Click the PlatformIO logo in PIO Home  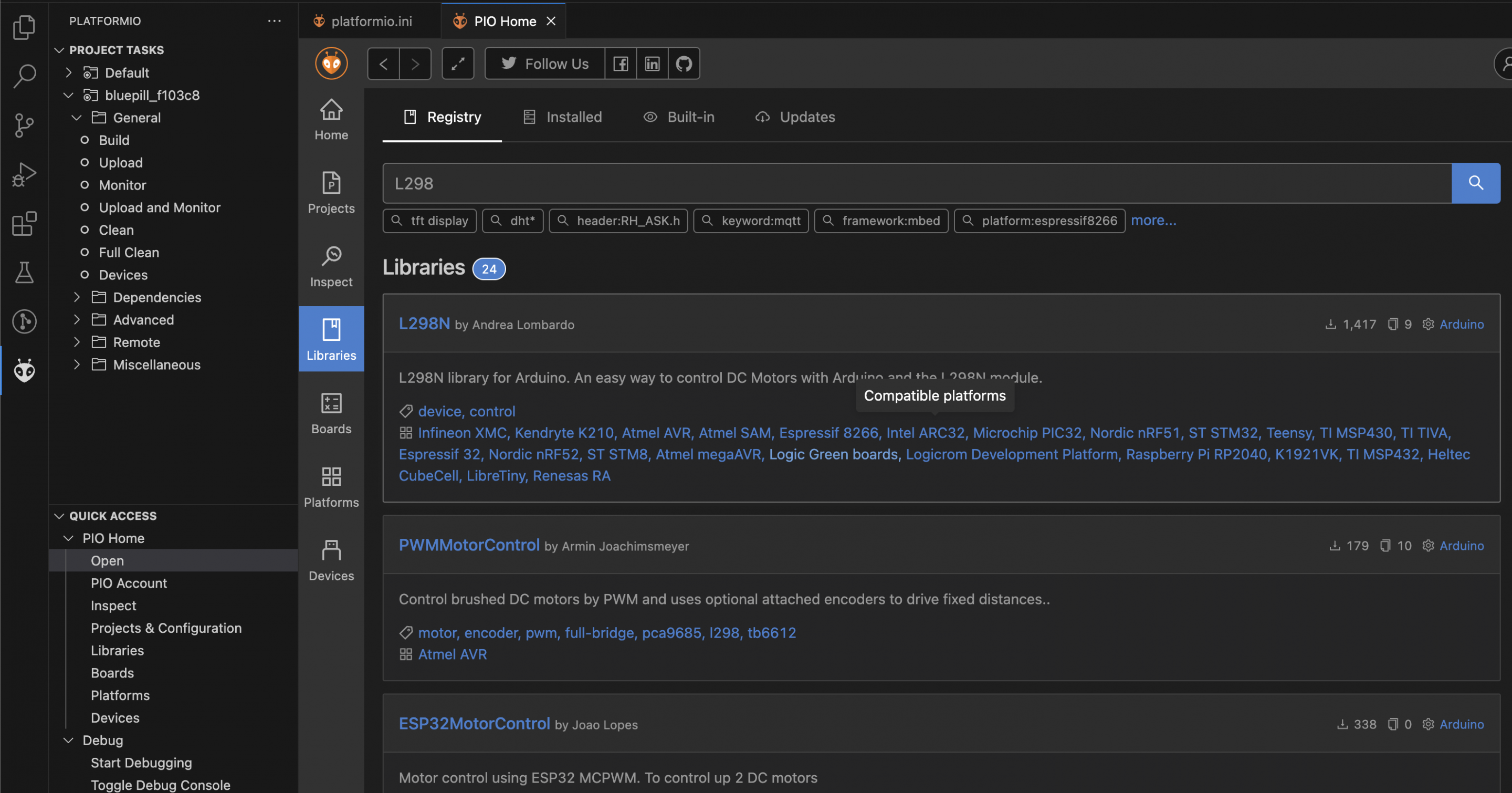[331, 63]
